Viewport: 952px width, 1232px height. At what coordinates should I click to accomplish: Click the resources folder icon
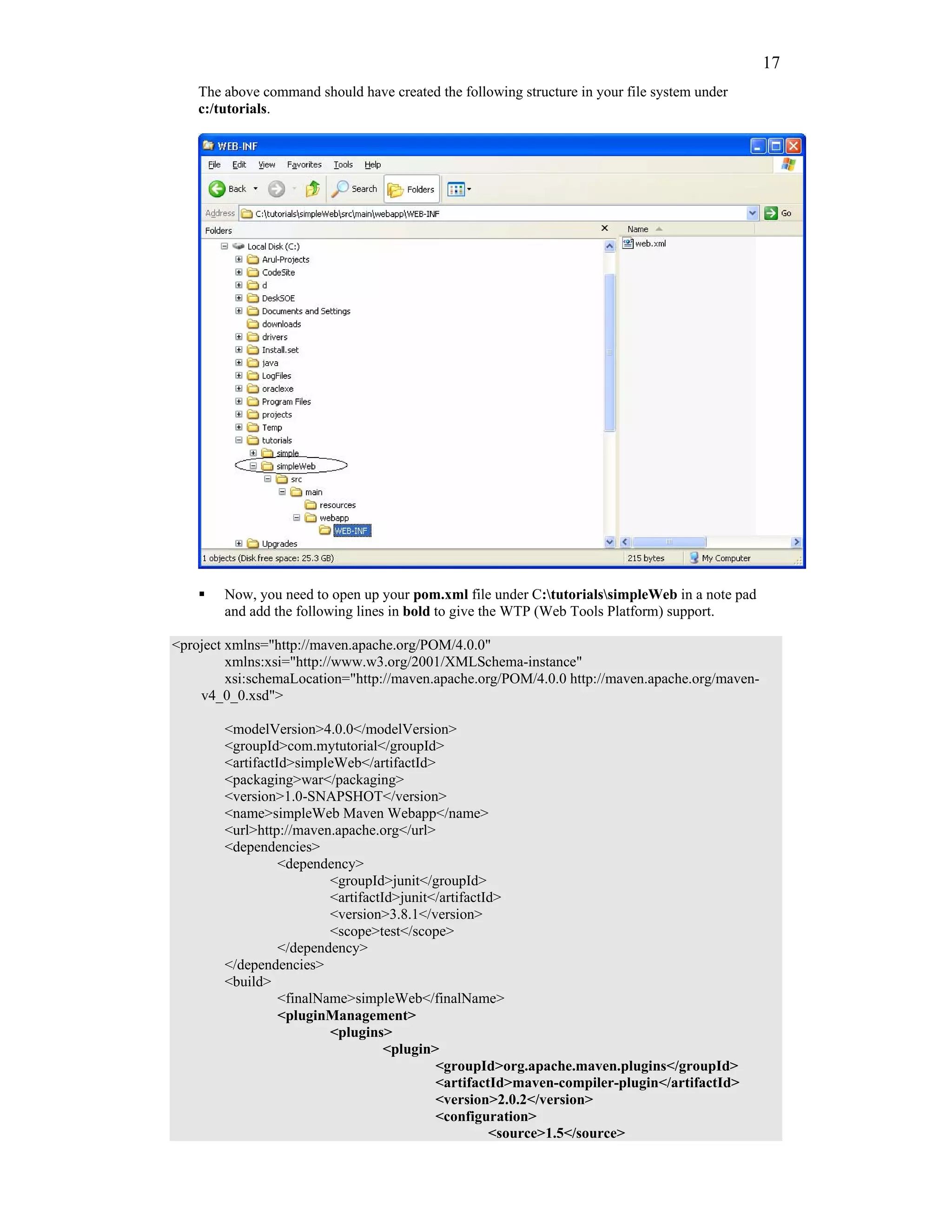(311, 505)
